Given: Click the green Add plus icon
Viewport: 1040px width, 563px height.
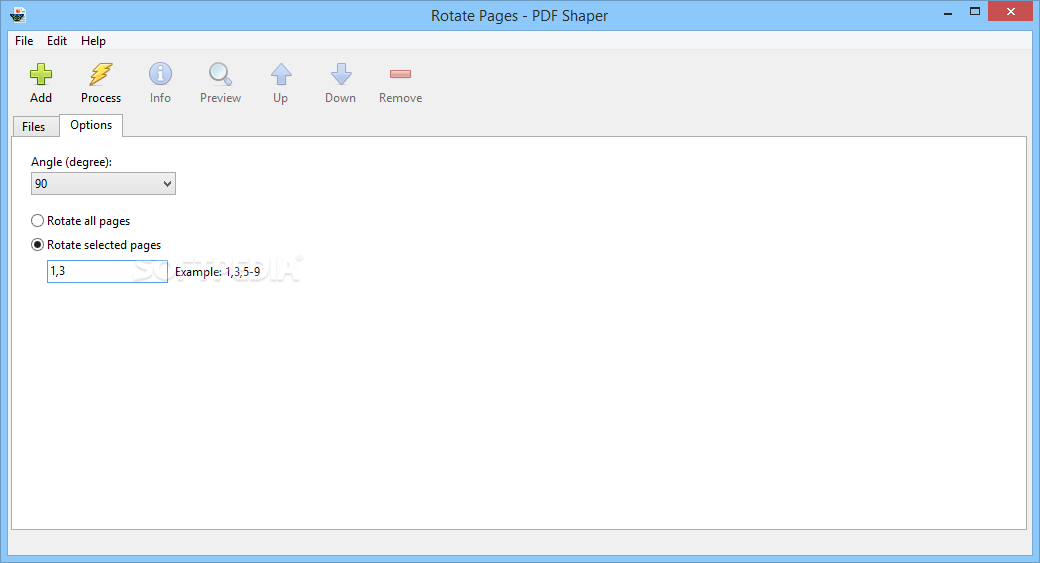Looking at the screenshot, I should [40, 74].
